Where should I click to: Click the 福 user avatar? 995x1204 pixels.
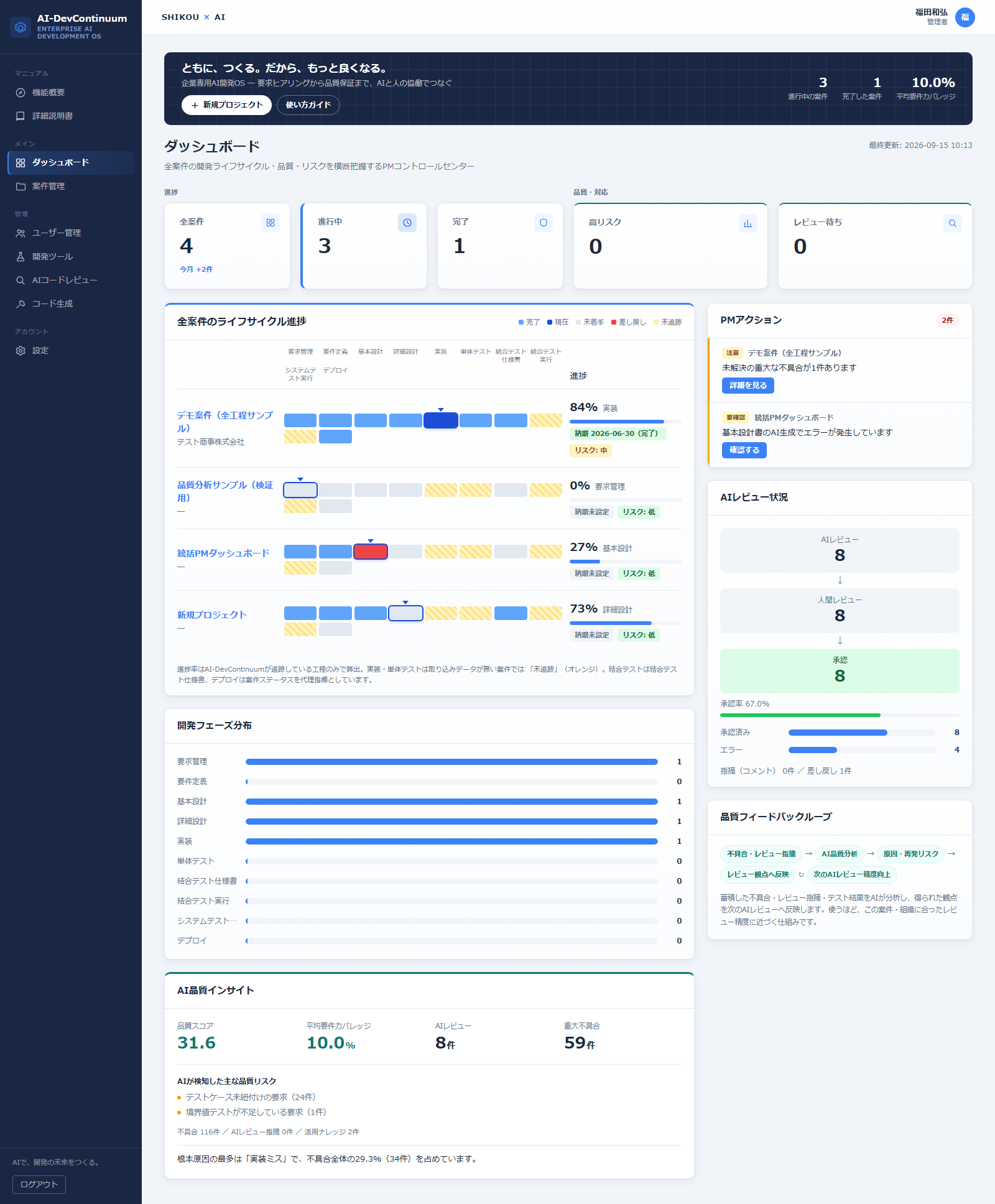tap(965, 17)
